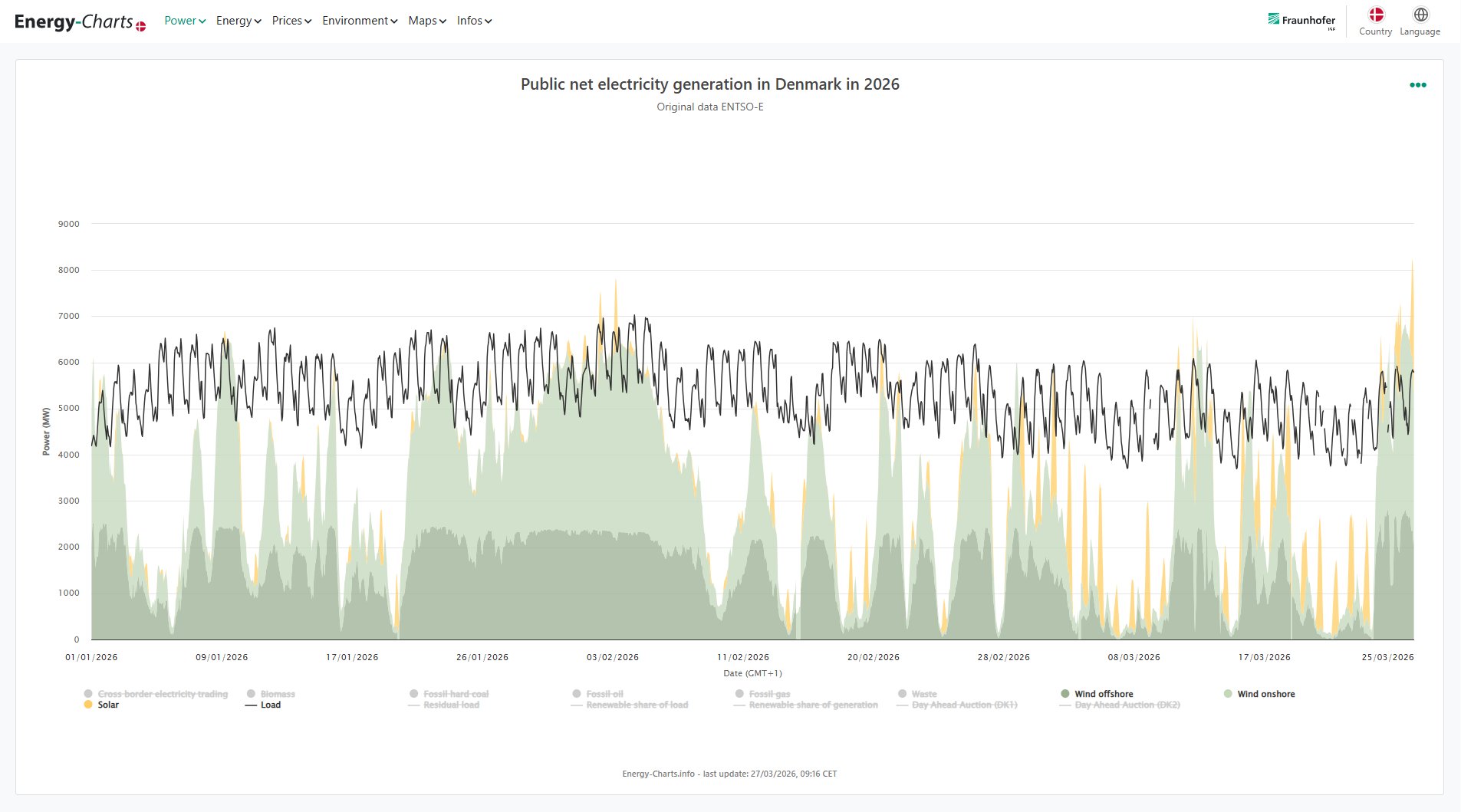Click the Fraunhofer ISE logo
Viewport: 1461px width, 812px height.
1301,21
